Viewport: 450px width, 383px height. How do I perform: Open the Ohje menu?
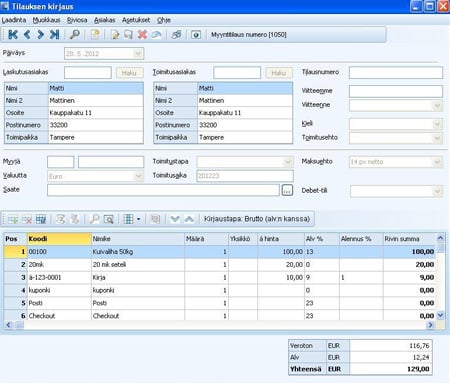pos(164,20)
